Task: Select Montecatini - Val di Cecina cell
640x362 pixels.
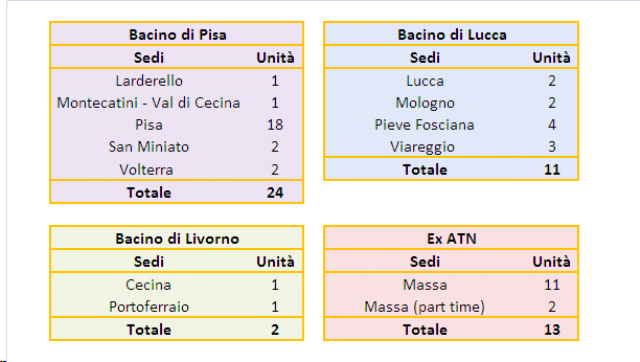Action: click(149, 103)
